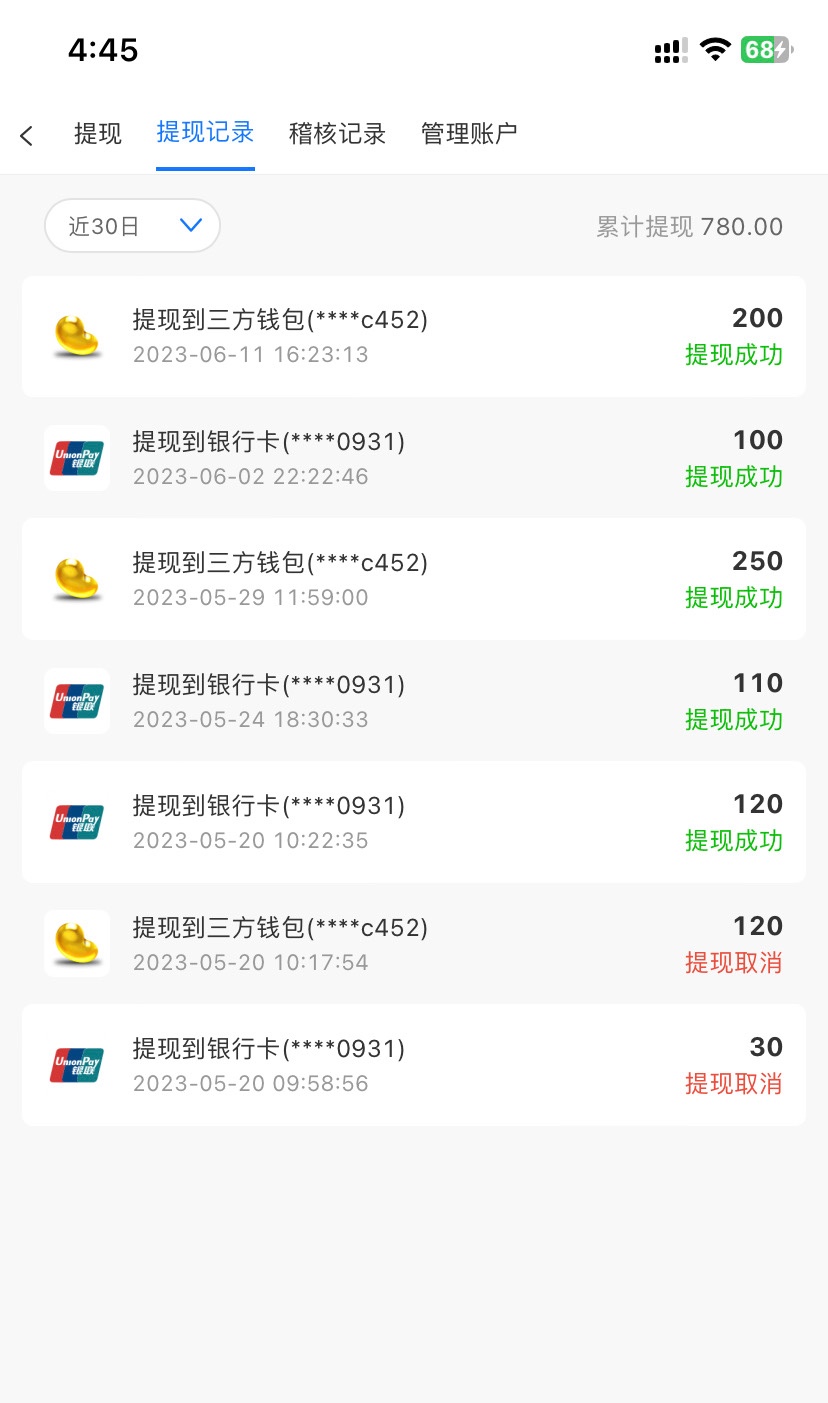
Task: Tap 提现取消 status on the 30 withdrawal
Action: (733, 1084)
